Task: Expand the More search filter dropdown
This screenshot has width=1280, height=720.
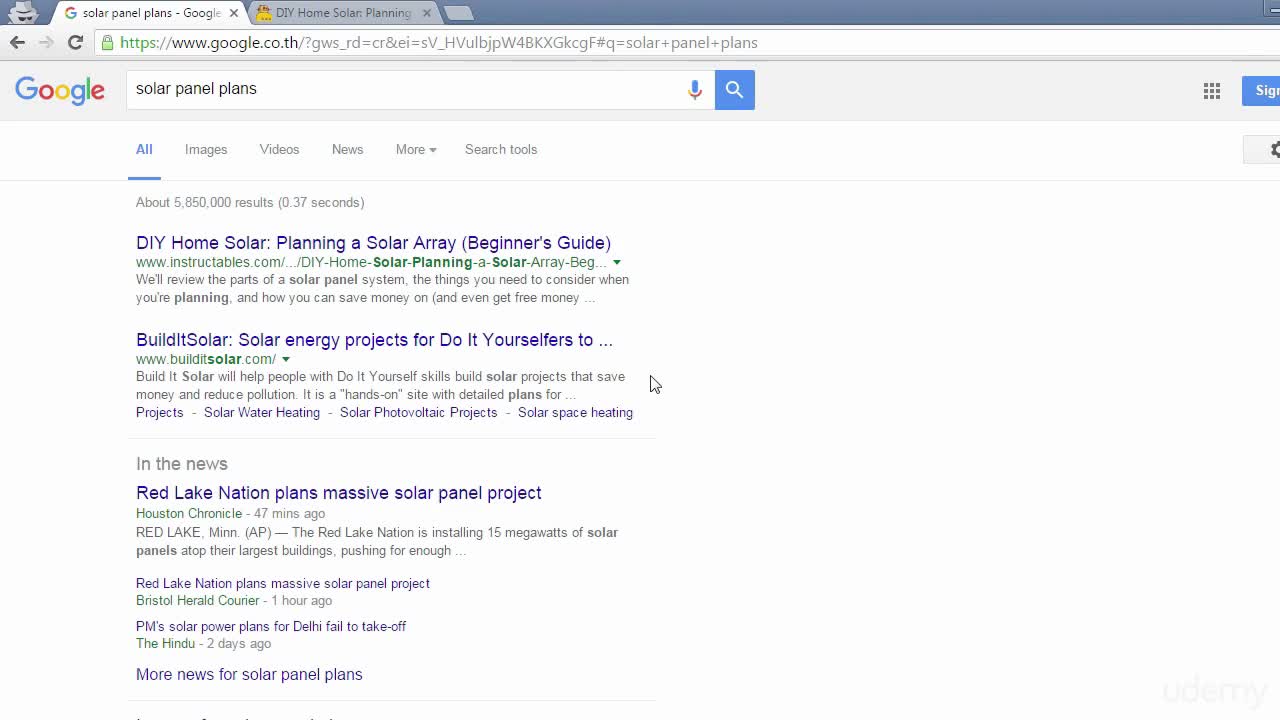Action: tap(415, 149)
